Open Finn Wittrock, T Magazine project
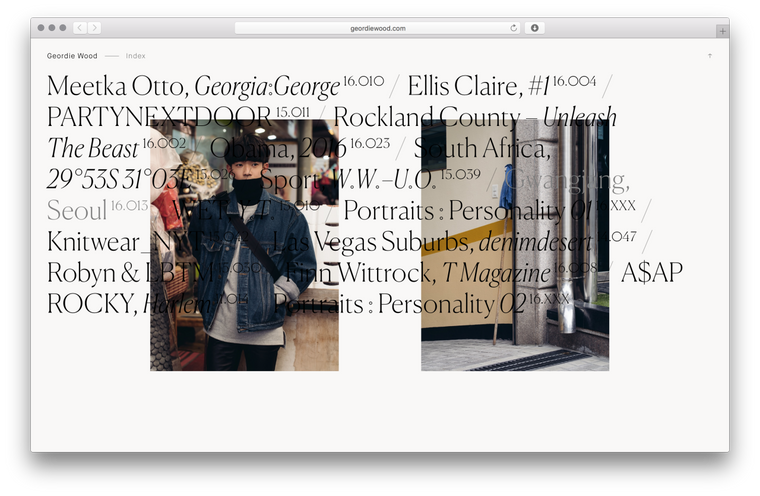Viewport: 760px width, 496px height. [440, 272]
